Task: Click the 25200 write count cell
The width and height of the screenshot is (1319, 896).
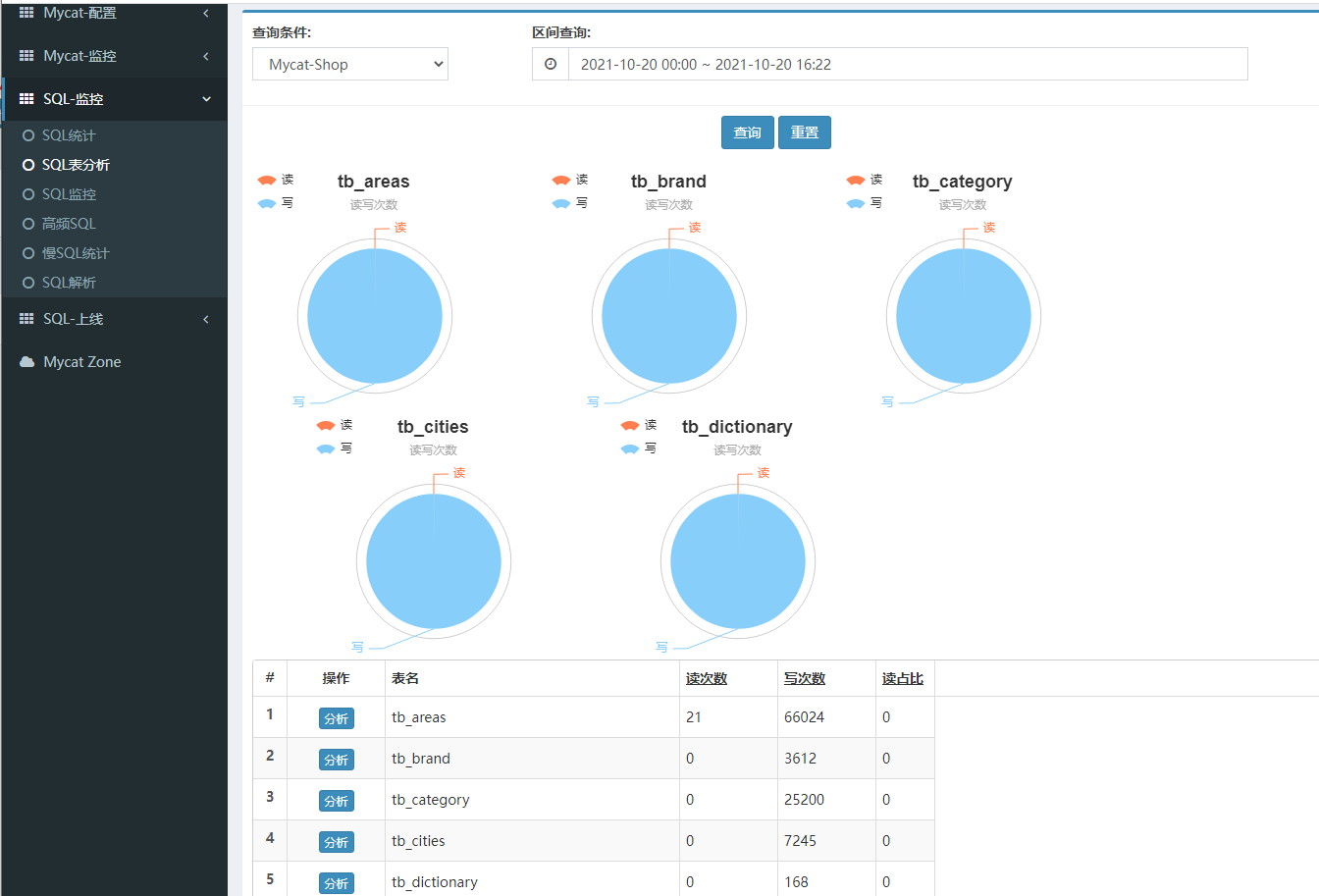Action: (826, 800)
